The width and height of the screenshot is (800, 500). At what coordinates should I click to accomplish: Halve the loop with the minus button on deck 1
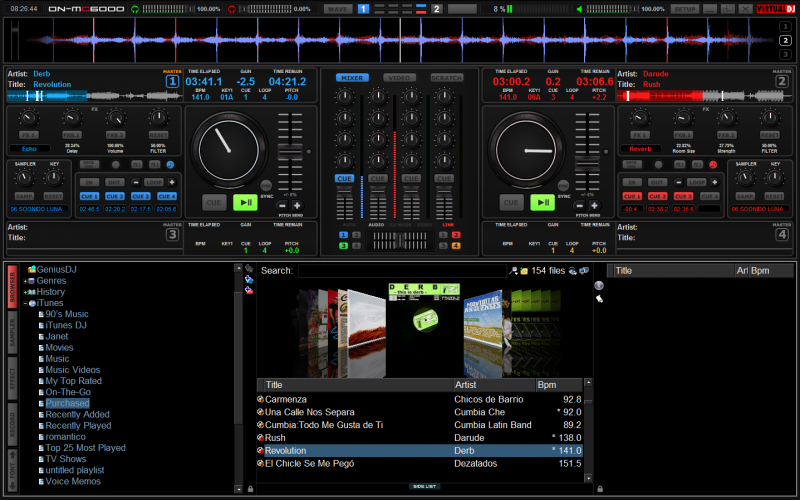tap(135, 182)
